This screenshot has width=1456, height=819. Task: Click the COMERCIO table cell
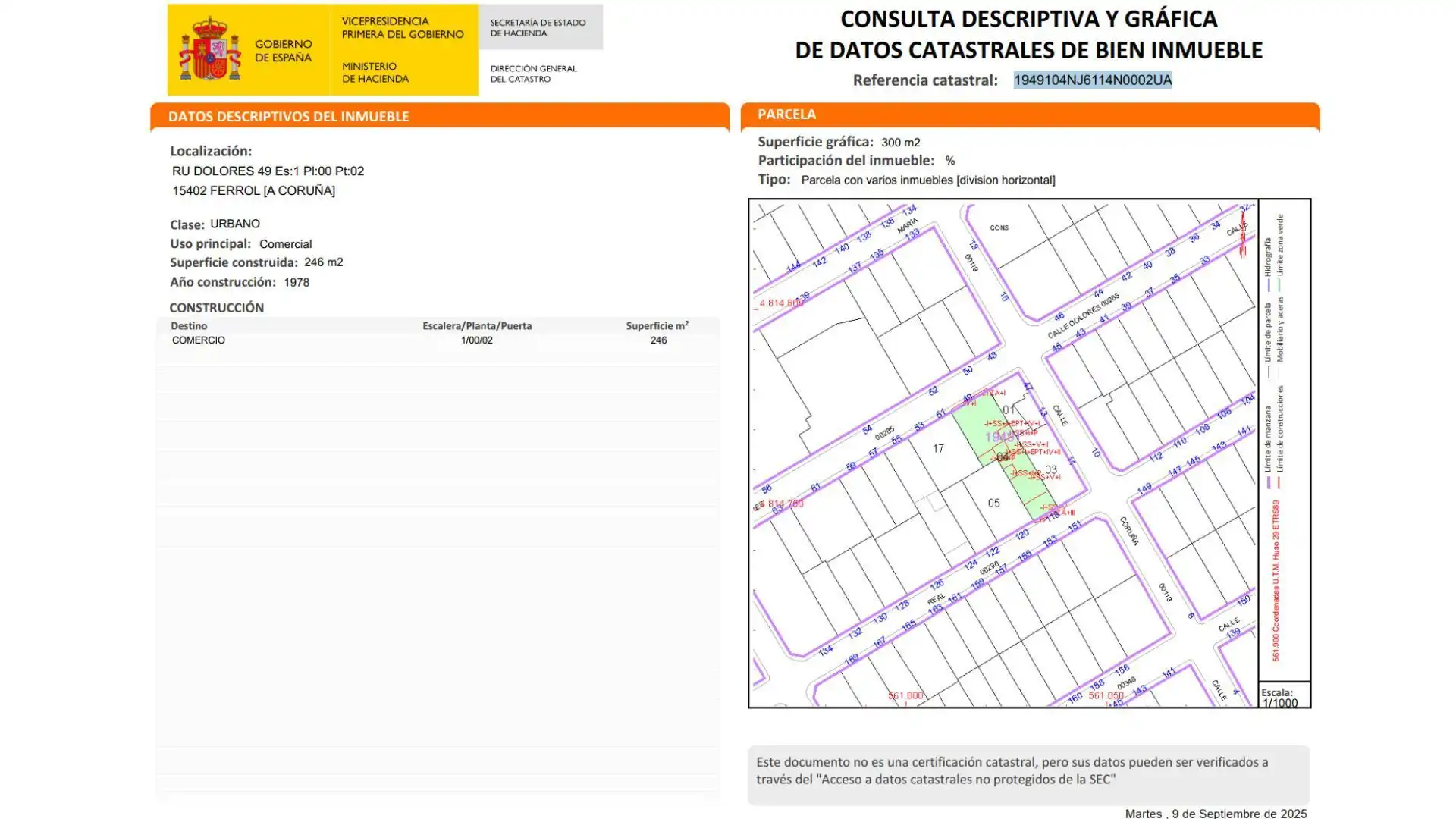pyautogui.click(x=198, y=340)
